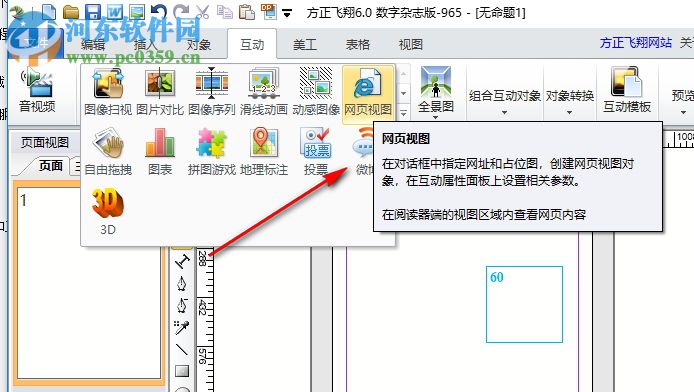
Task: Switch to the 对象 ribbon tab
Action: click(x=199, y=44)
